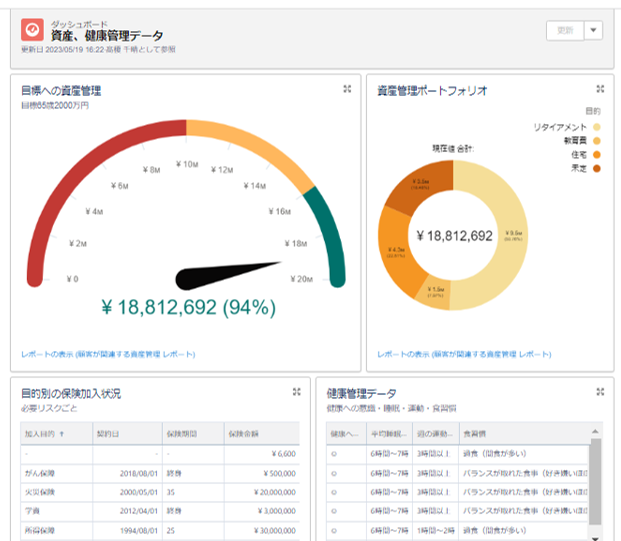Select the リタイアメント legend color dot
Screen dimensions: 621x541
pos(597,128)
